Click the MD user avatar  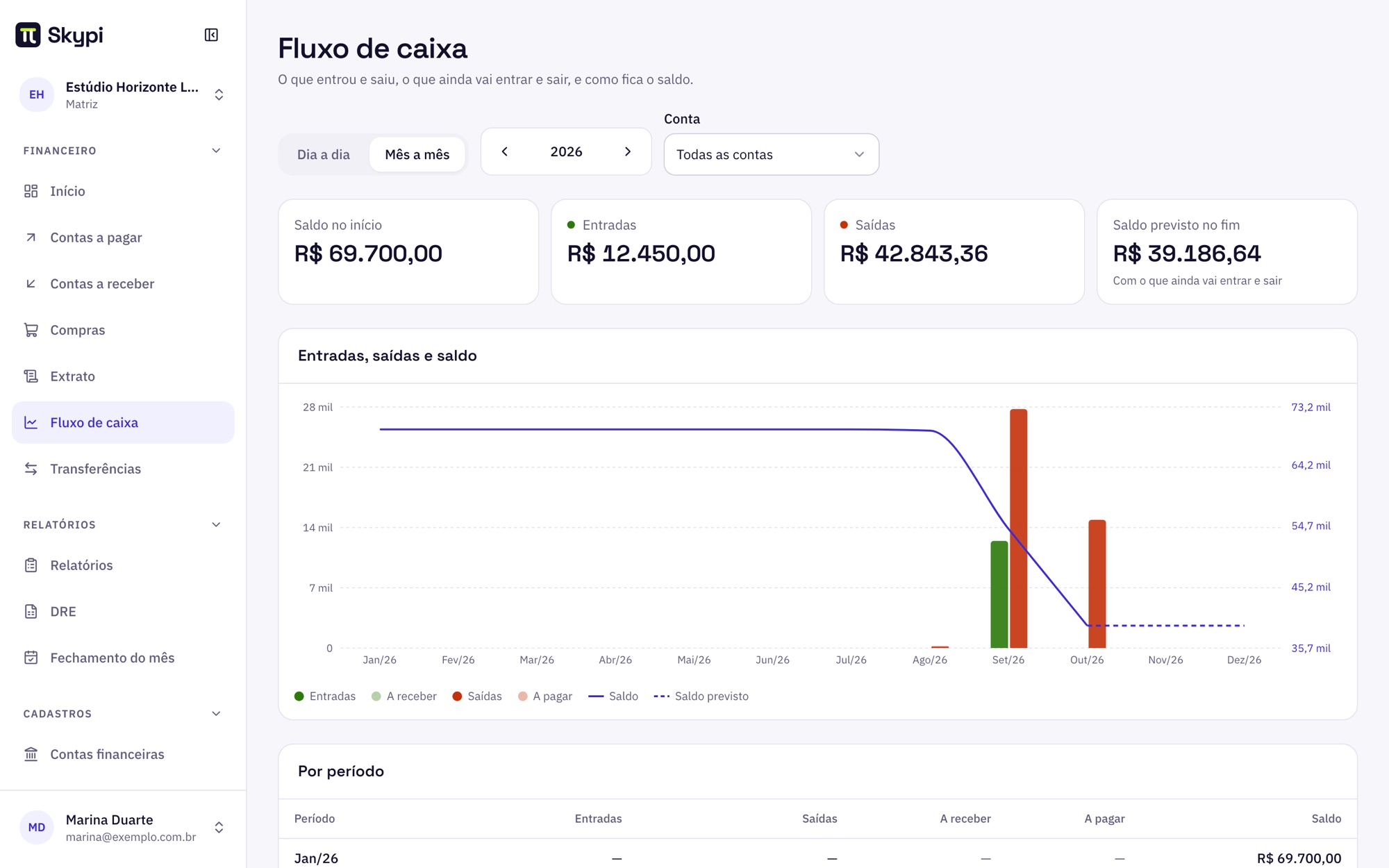37,827
